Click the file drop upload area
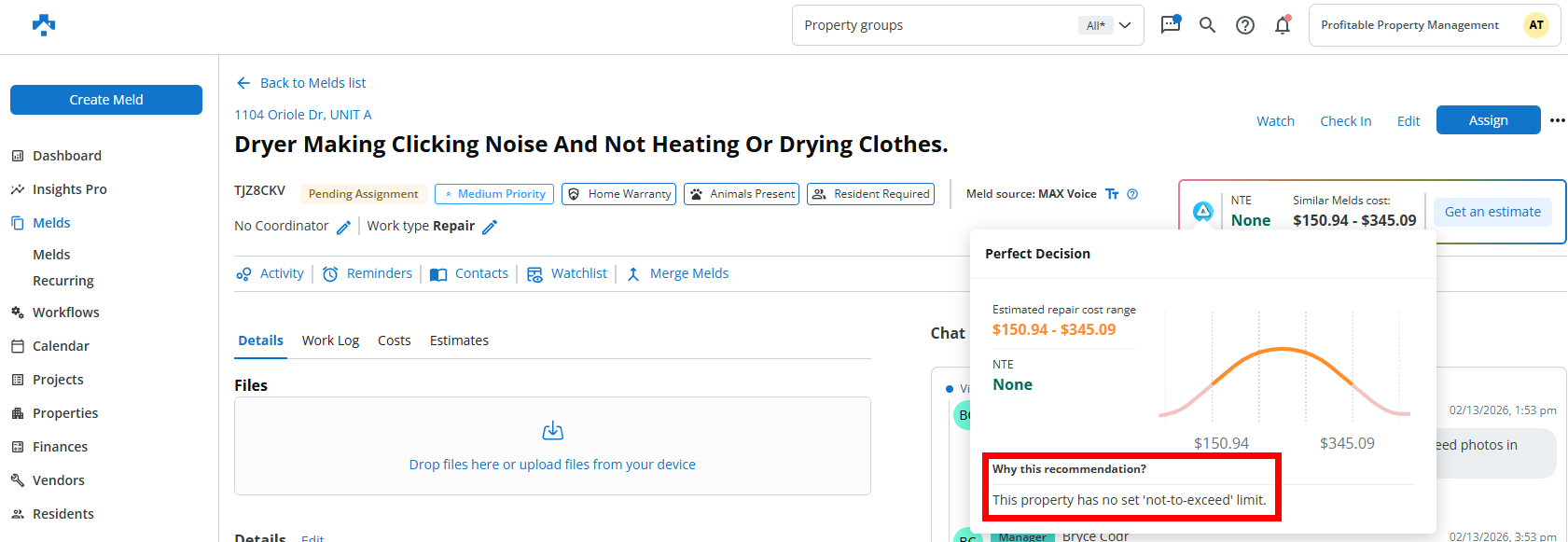The height and width of the screenshot is (542, 1568). coord(552,464)
